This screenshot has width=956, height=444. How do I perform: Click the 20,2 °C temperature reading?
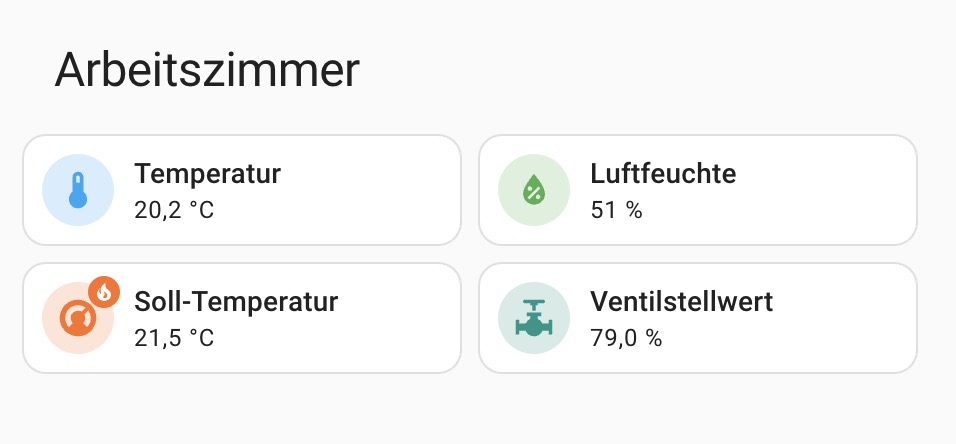174,210
